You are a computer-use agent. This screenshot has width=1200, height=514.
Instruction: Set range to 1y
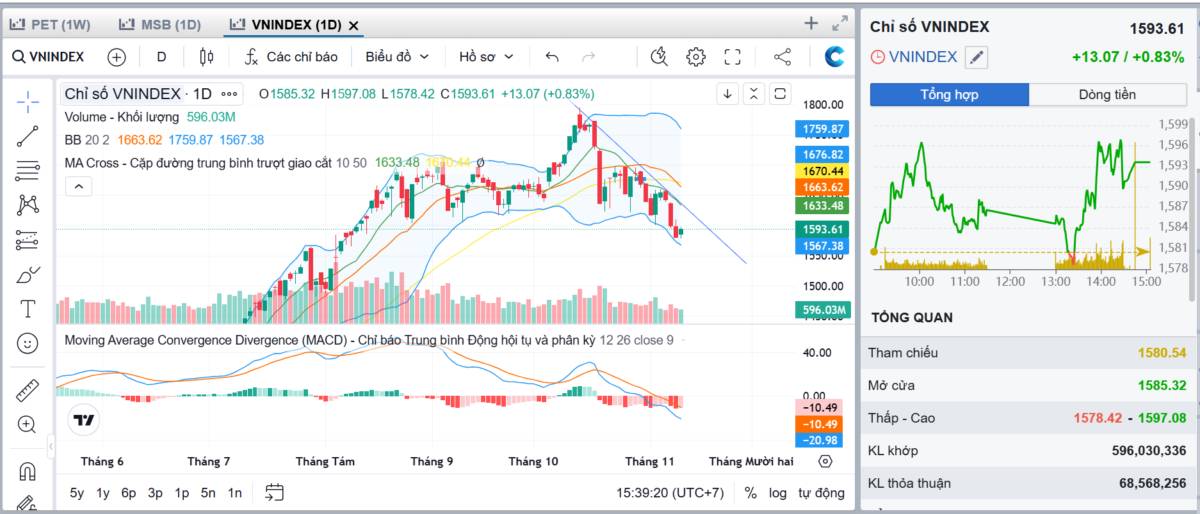[x=103, y=492]
